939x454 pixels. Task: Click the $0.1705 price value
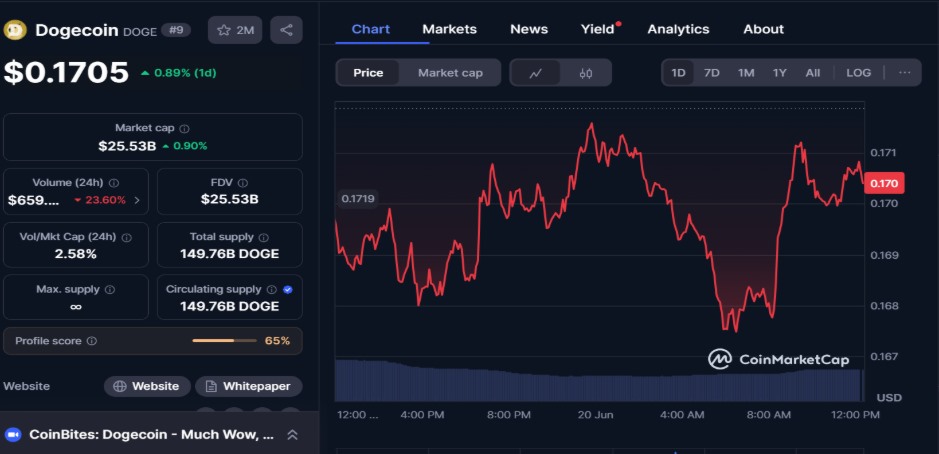click(x=66, y=72)
